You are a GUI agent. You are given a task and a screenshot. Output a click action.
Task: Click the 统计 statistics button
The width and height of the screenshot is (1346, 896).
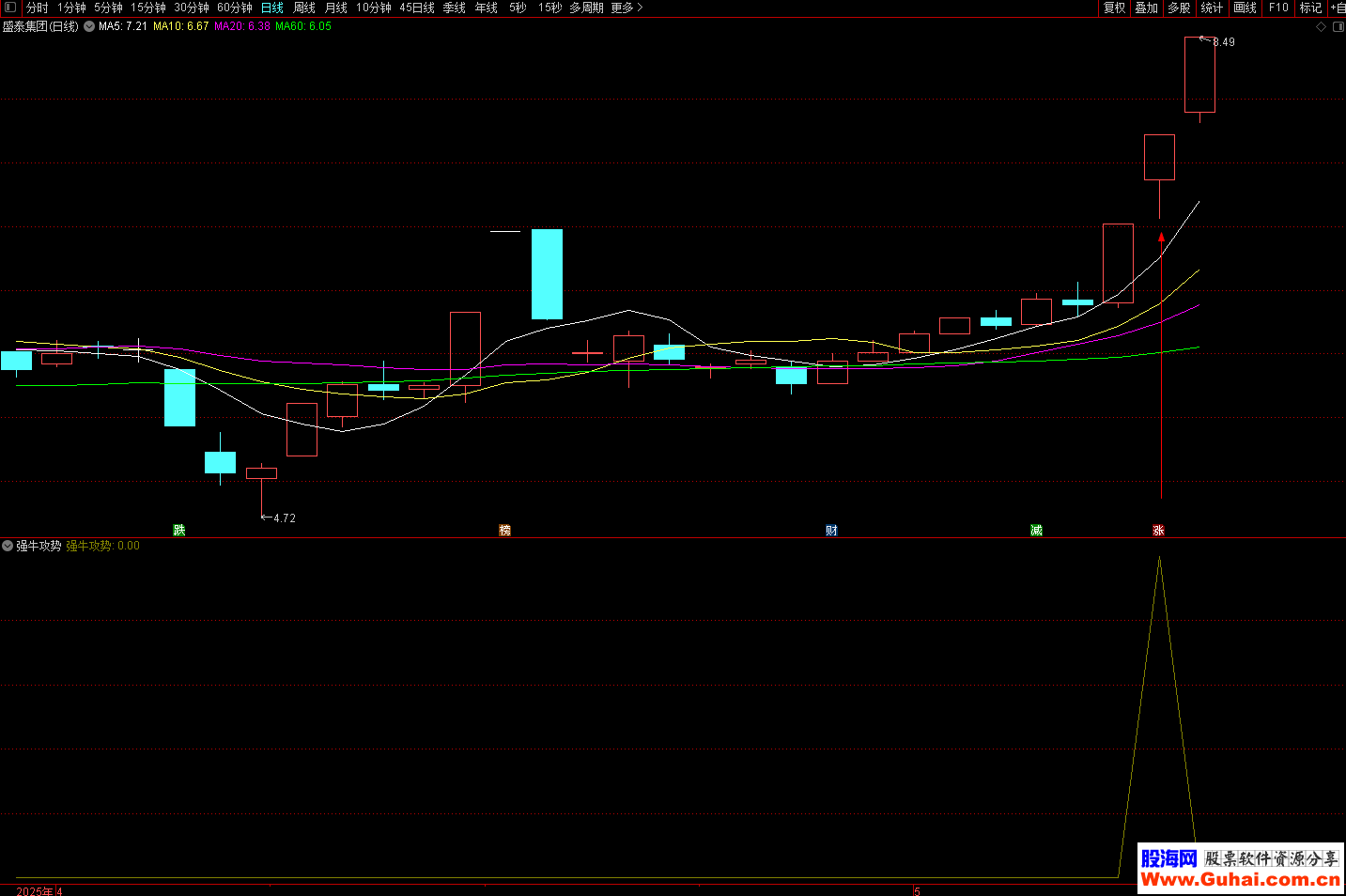(1213, 8)
